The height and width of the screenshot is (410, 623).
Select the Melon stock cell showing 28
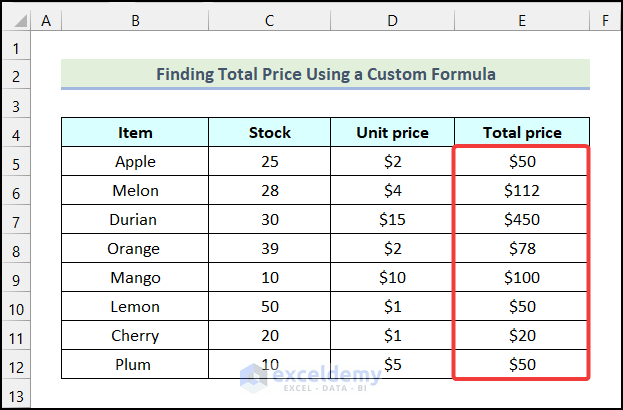(269, 190)
